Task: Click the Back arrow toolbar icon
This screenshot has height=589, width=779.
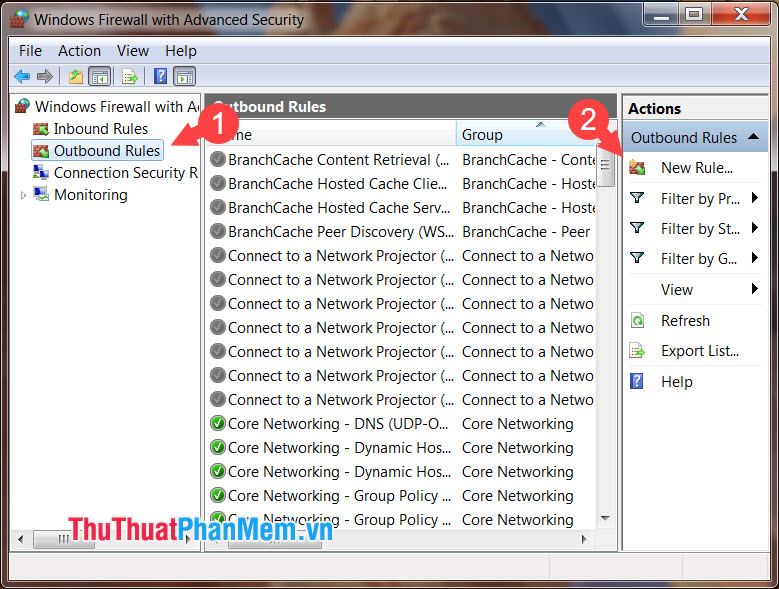Action: pyautogui.click(x=22, y=76)
